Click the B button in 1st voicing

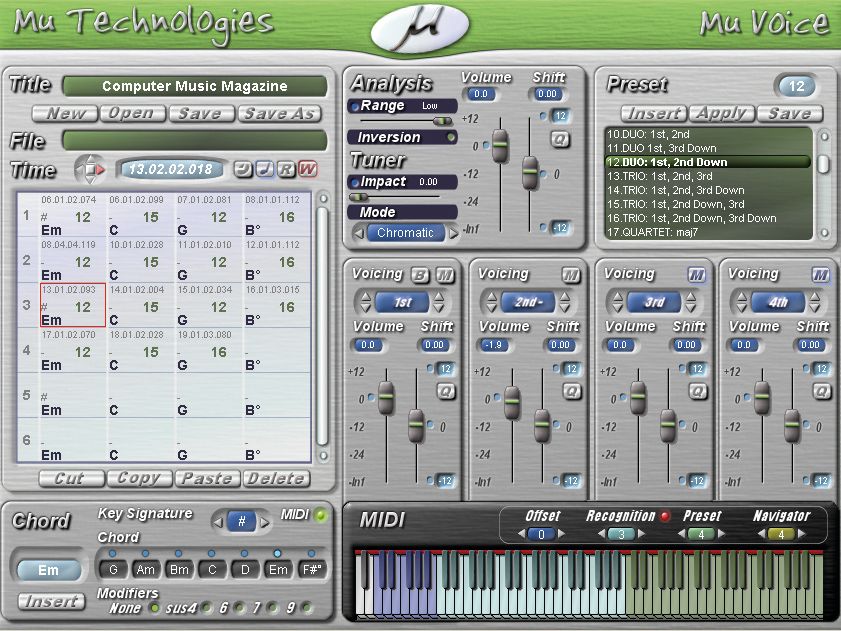pos(420,275)
